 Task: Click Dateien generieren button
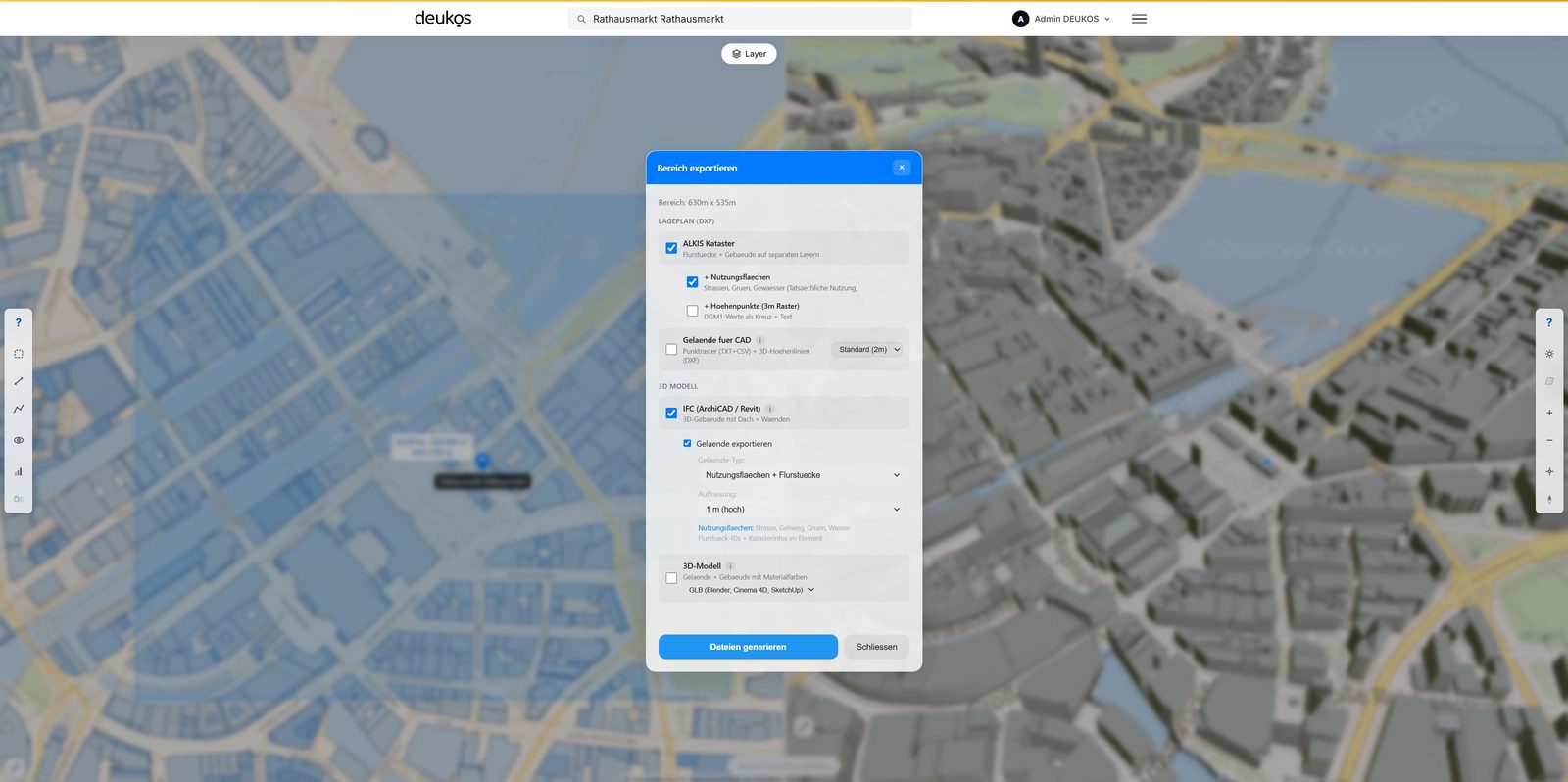(x=748, y=647)
